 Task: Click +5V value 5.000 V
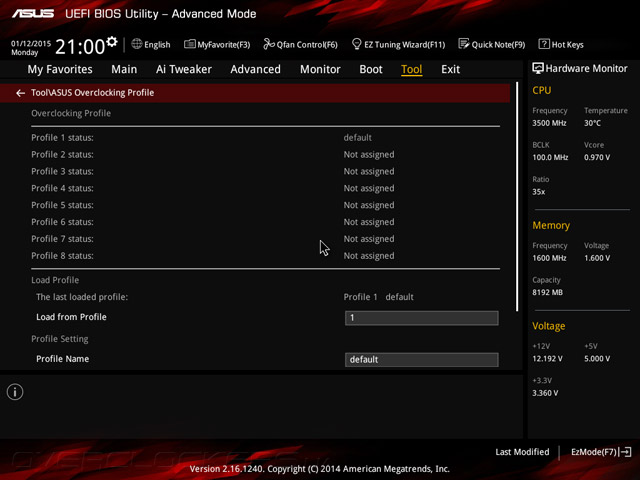tap(597, 359)
